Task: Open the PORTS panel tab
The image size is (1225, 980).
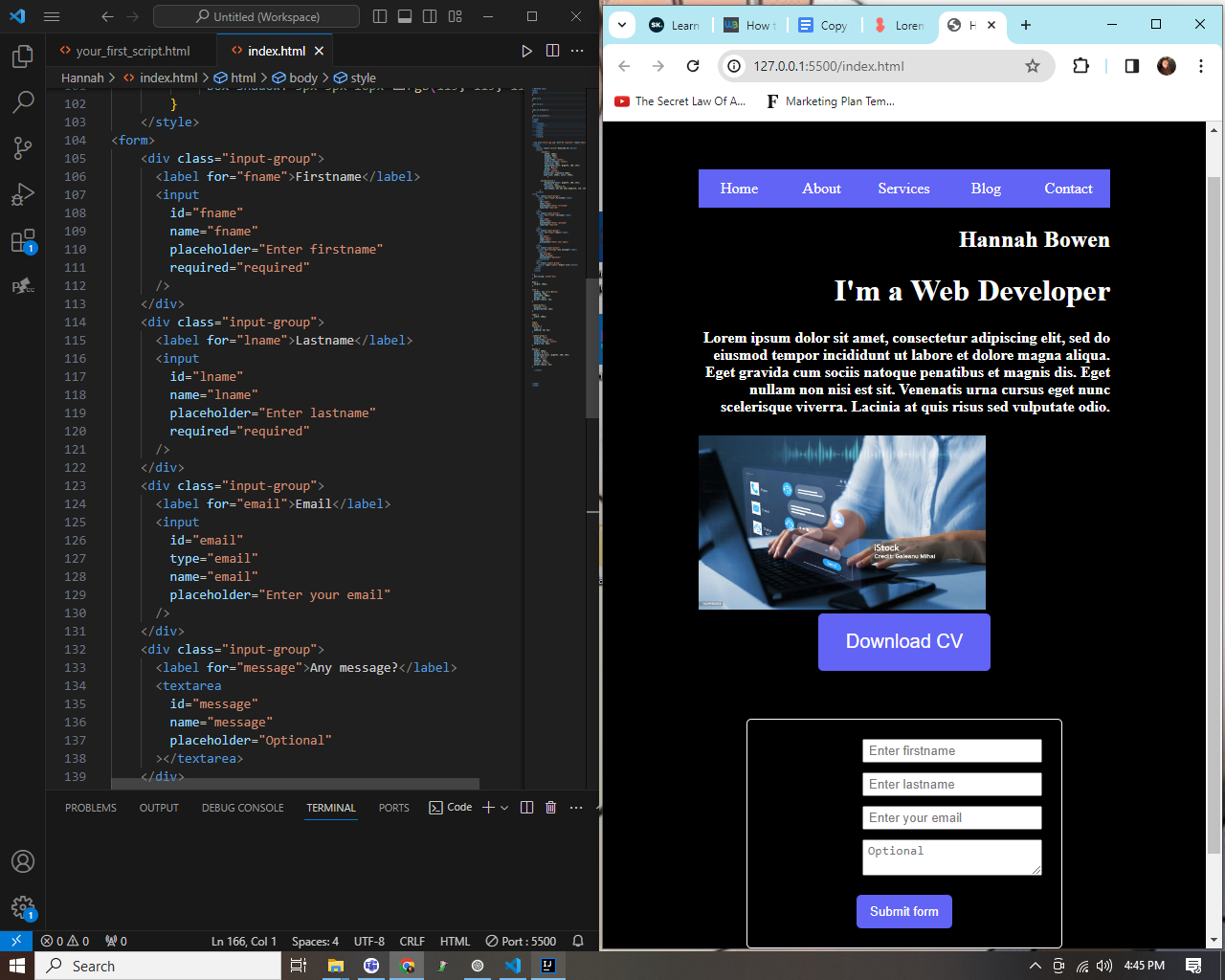Action: [393, 808]
